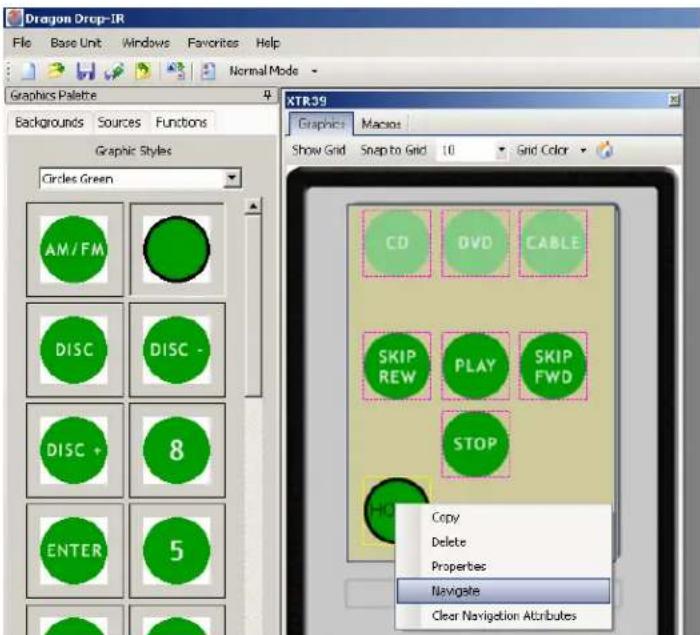The height and width of the screenshot is (635, 700).
Task: Click the SKIP REW button on canvas
Action: (397, 366)
